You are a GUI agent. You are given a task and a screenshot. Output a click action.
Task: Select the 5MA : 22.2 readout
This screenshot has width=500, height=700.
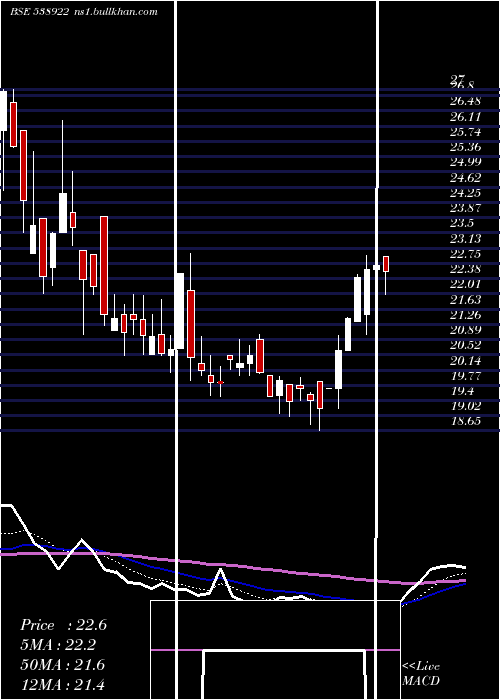point(58,645)
